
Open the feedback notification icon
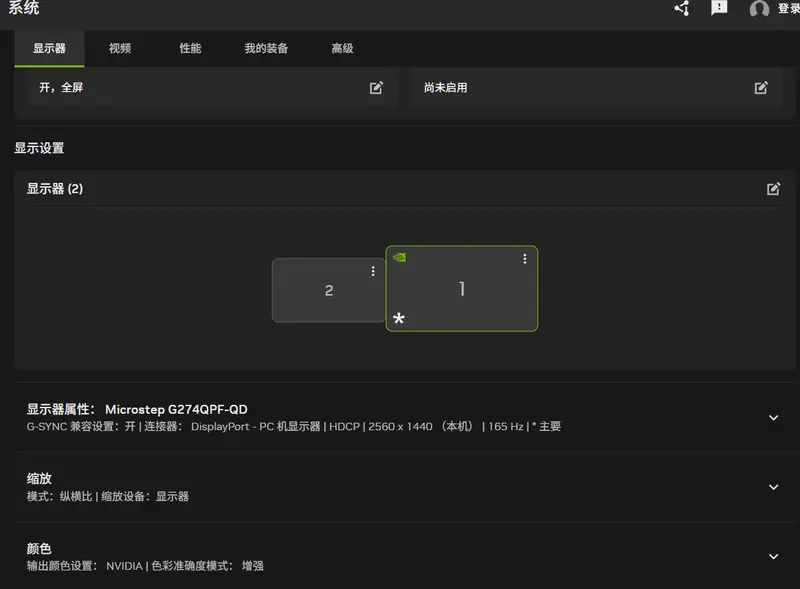pyautogui.click(x=719, y=8)
